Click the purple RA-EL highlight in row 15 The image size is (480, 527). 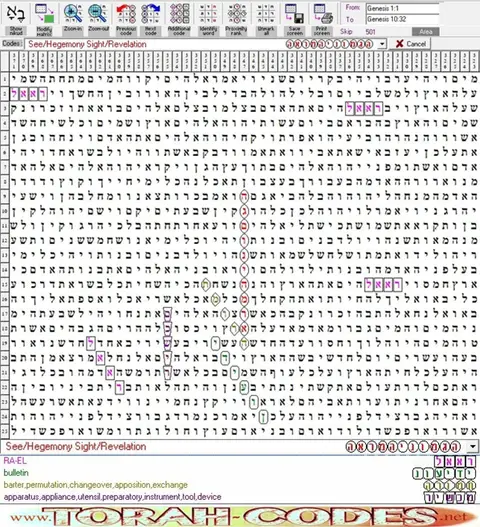(x=383, y=285)
